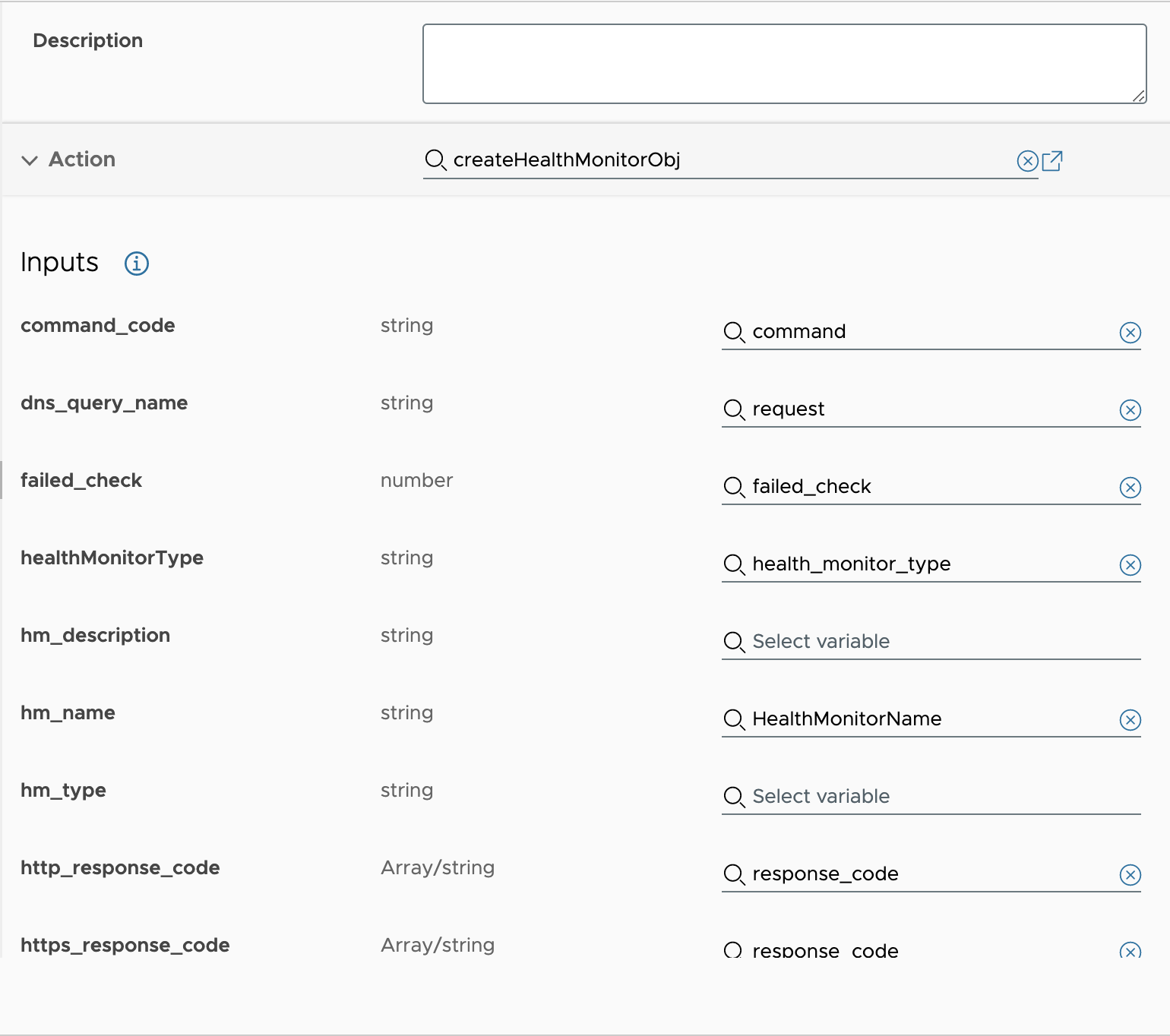Screen dimensions: 1170x1036
Task: Open the dns_query_name request variable field
Action: tap(919, 409)
